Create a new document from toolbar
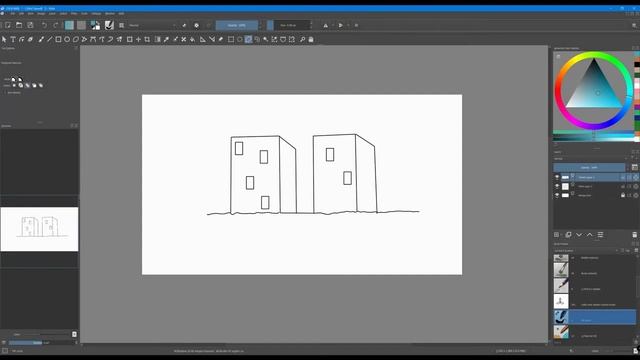 pyautogui.click(x=8, y=25)
